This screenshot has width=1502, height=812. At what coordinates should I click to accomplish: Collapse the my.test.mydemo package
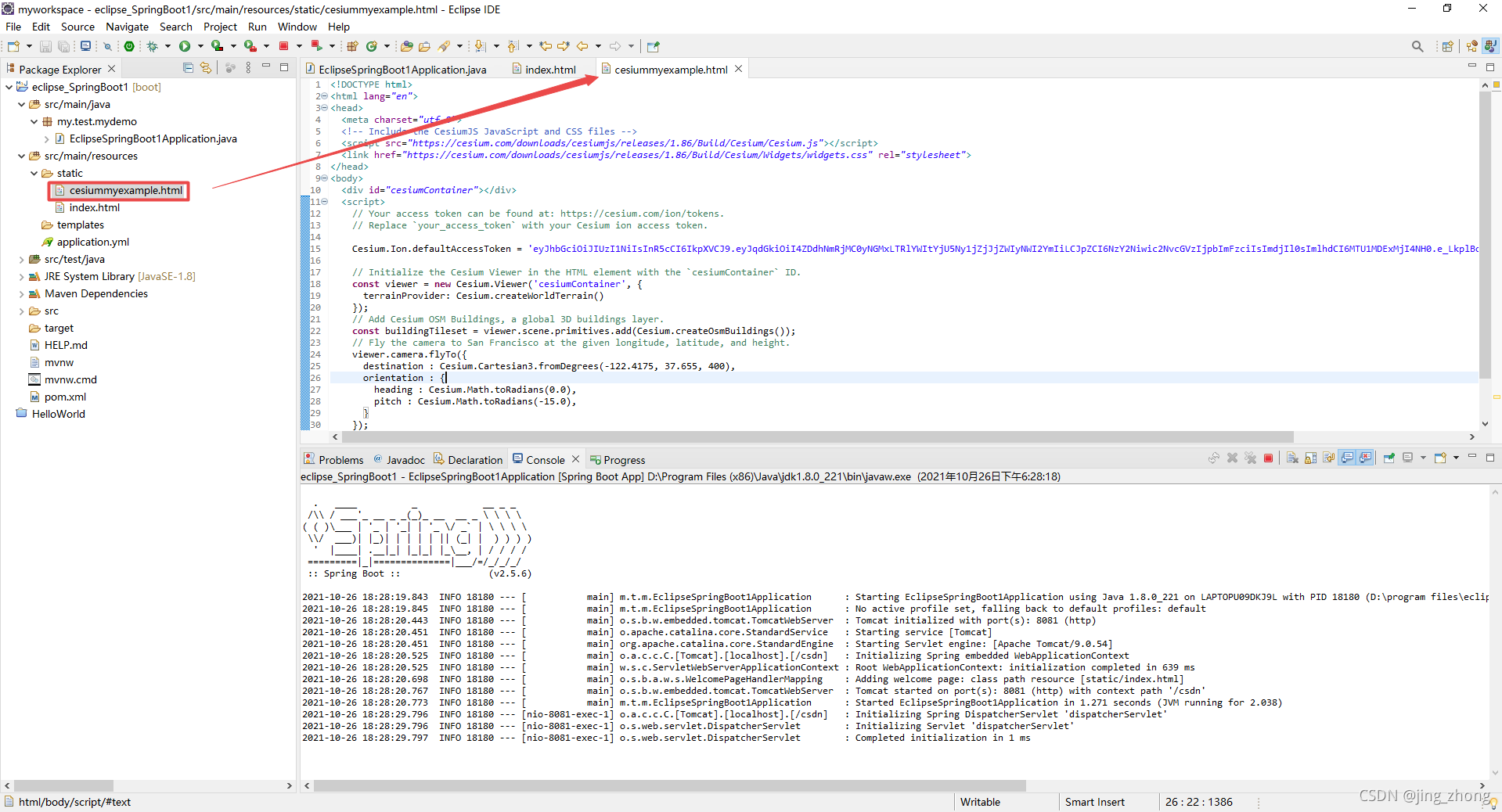(34, 121)
